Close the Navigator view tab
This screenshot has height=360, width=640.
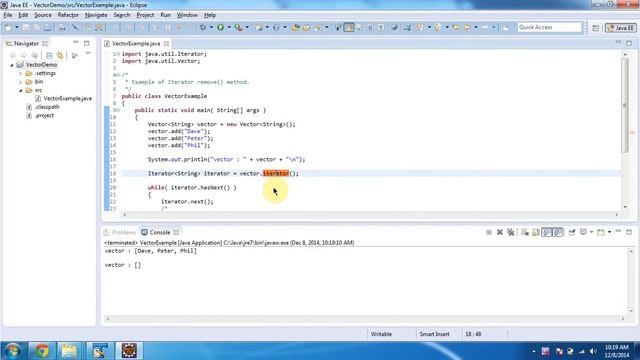point(45,43)
